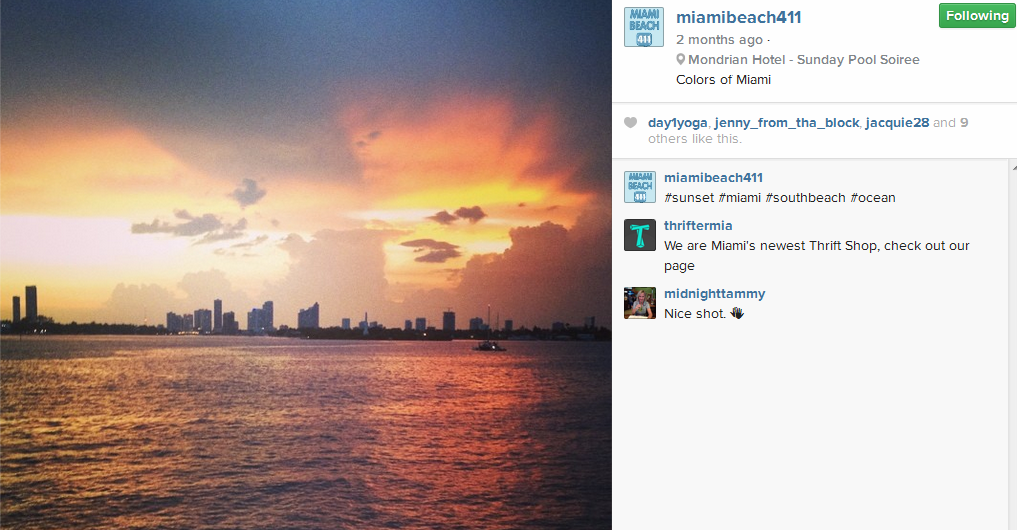Click midnighttammy's profile photo avatar
Image resolution: width=1017 pixels, height=530 pixels.
point(640,303)
